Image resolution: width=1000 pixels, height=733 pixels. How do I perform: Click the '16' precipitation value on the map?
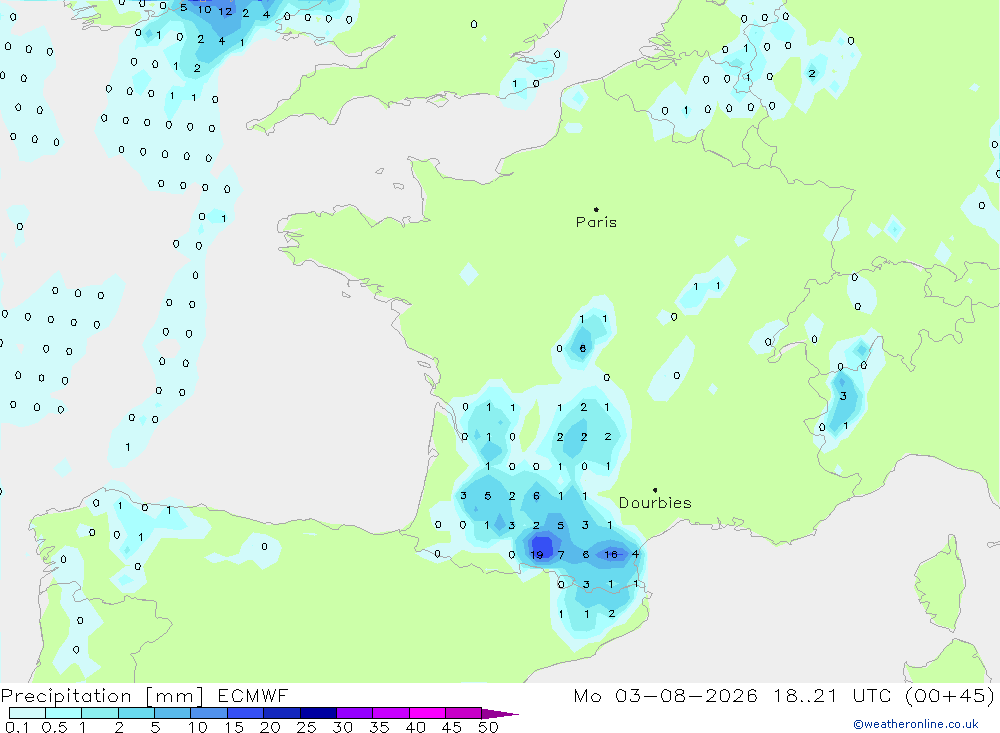click(x=611, y=554)
